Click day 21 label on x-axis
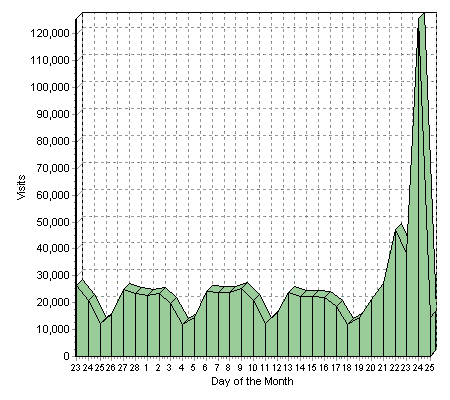 [x=382, y=368]
